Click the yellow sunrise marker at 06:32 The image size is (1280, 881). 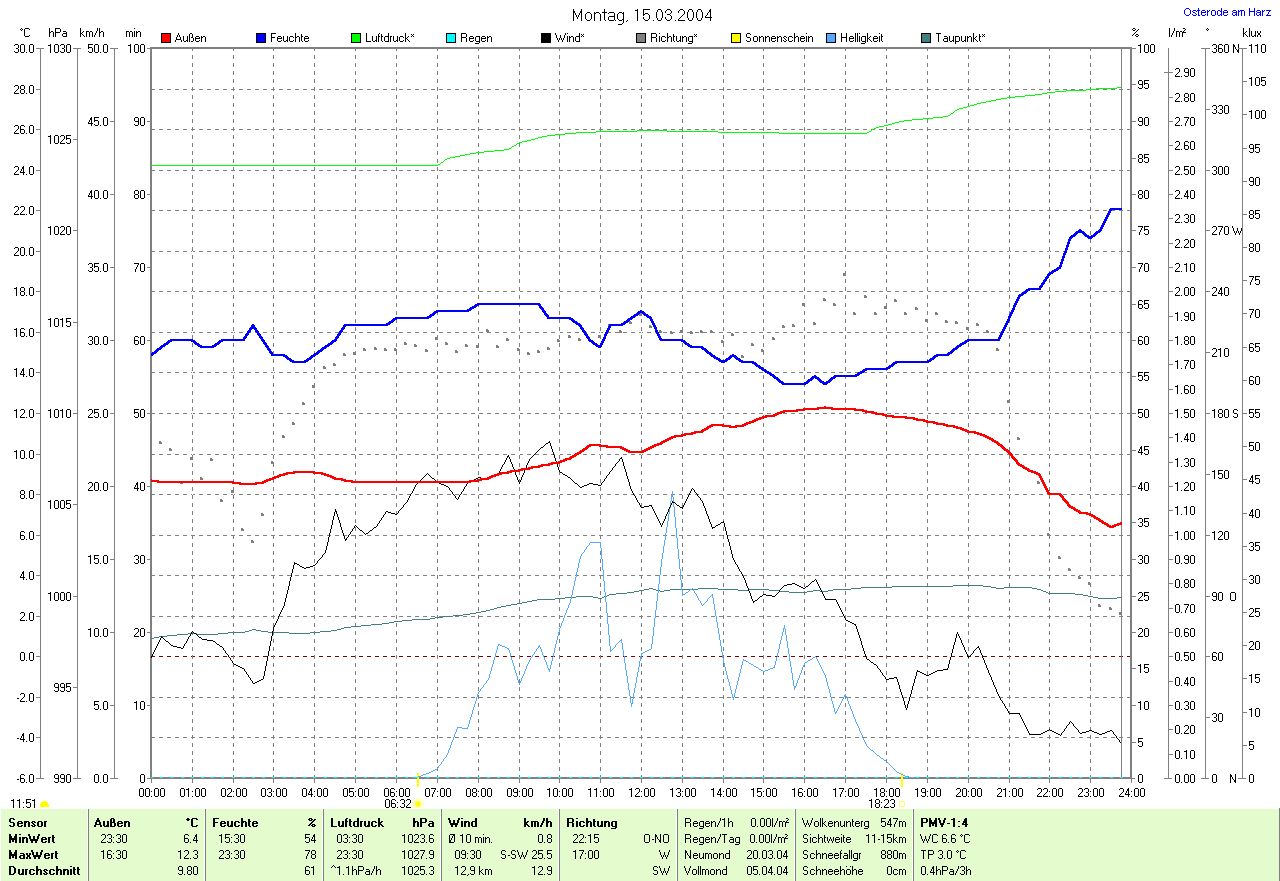tap(418, 803)
